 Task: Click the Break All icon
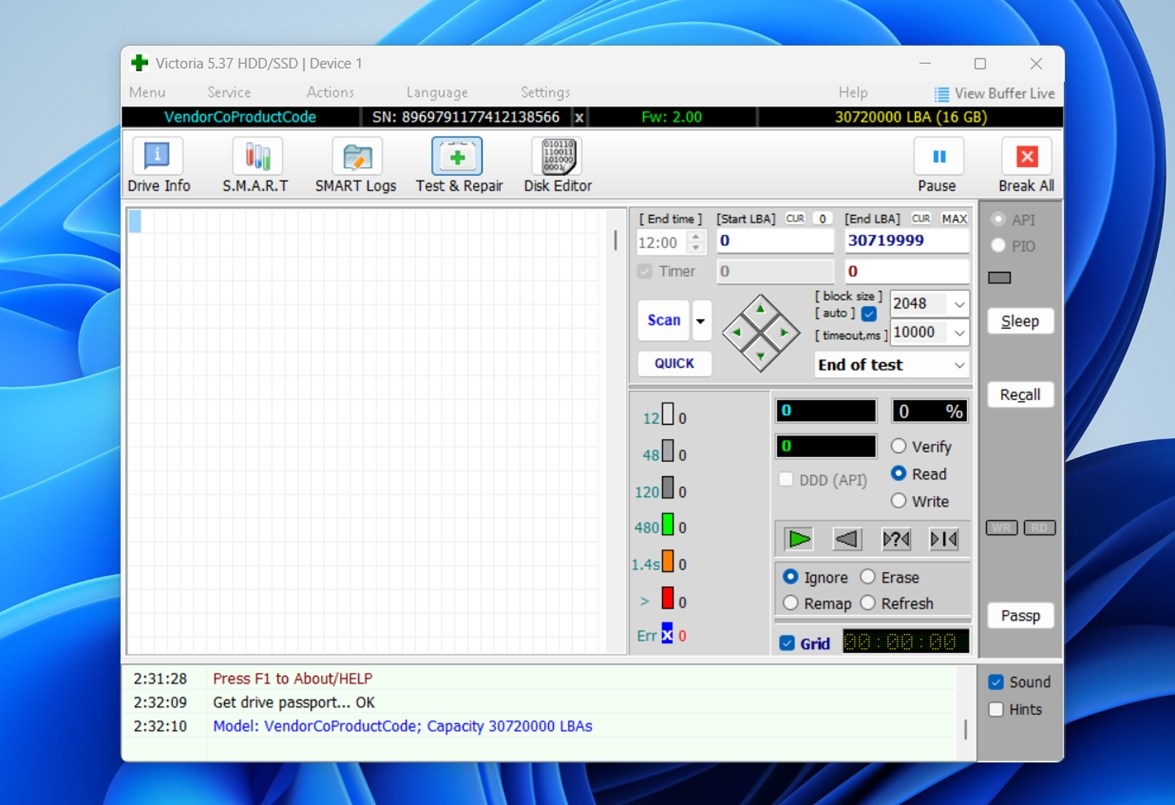[x=1026, y=157]
